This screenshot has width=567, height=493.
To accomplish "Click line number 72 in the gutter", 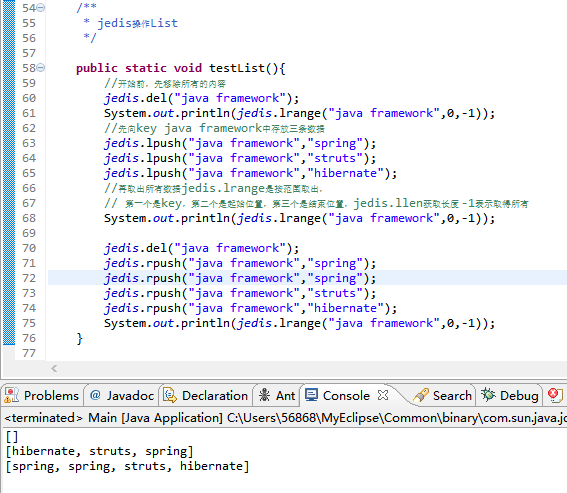I will tap(29, 278).
